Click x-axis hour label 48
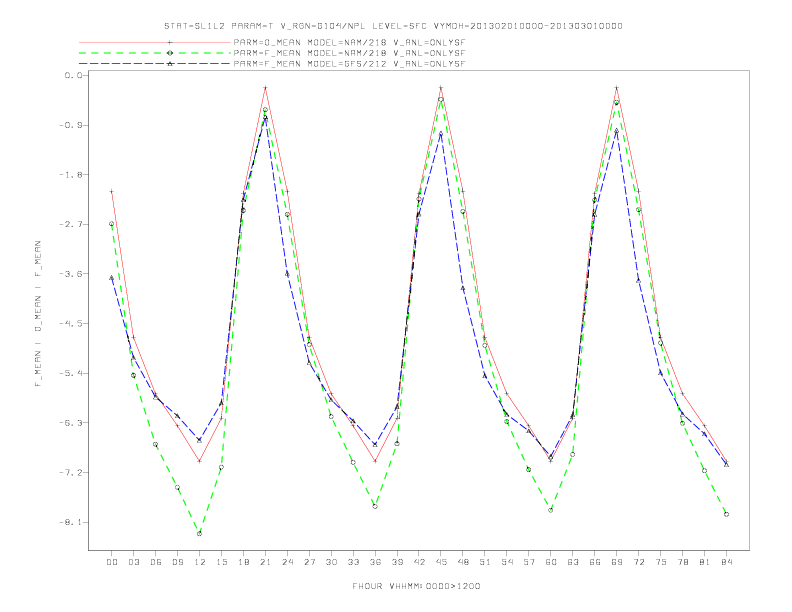 (x=463, y=562)
